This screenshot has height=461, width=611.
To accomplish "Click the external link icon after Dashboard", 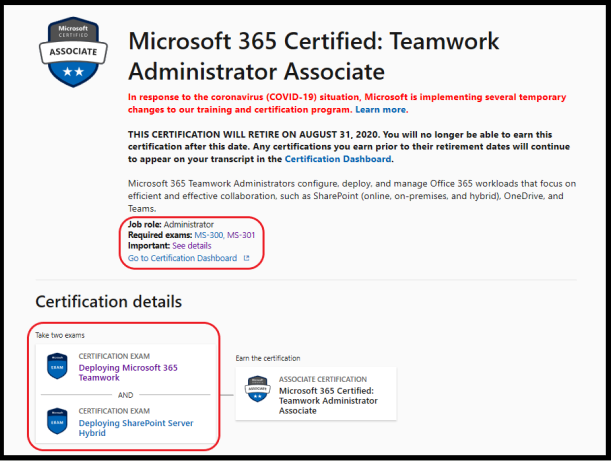I will (246, 258).
